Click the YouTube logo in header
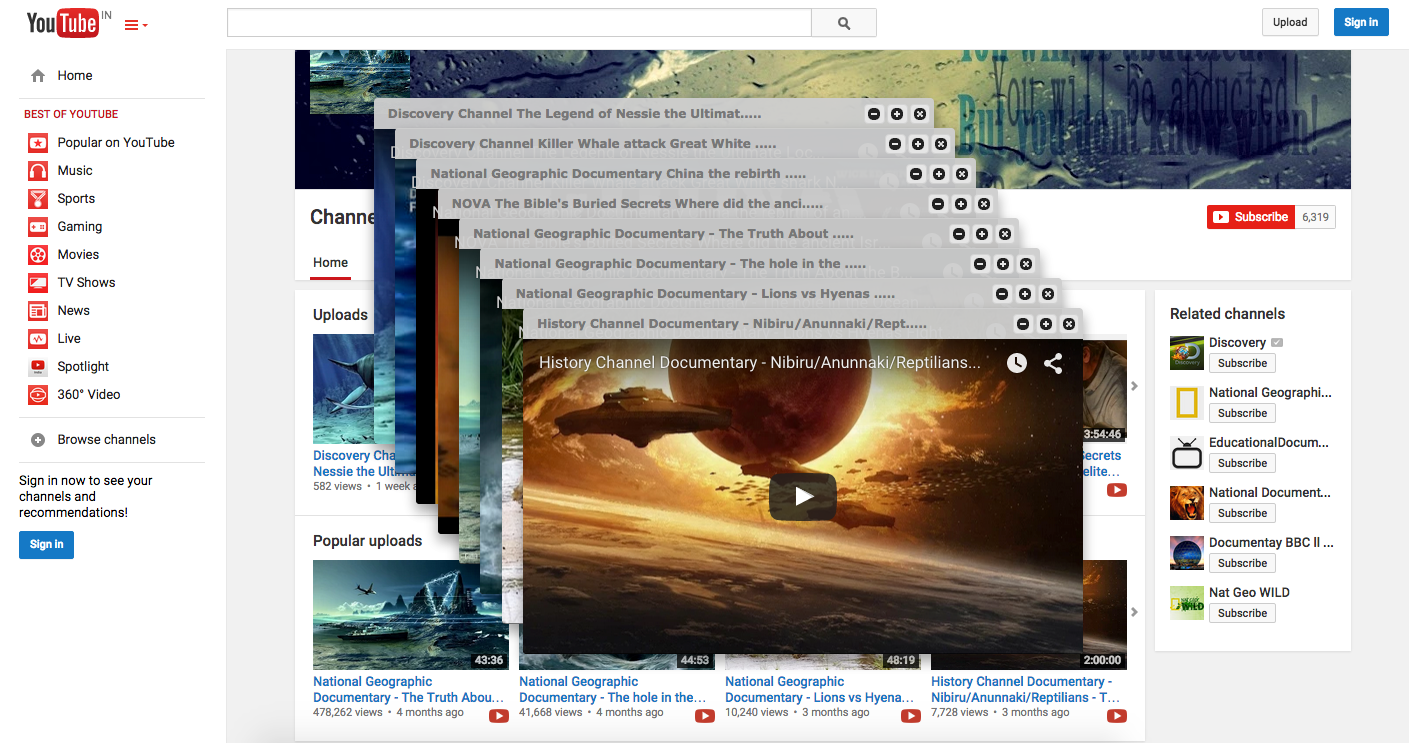The image size is (1410, 743). (62, 23)
